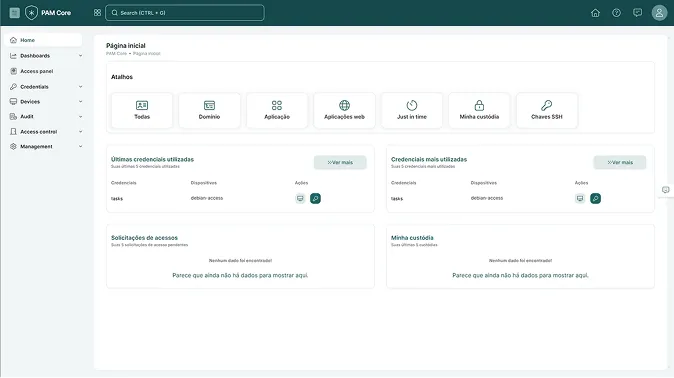Viewport: 674px width, 378px height.
Task: Expand the Management sidebar section
Action: click(45, 146)
